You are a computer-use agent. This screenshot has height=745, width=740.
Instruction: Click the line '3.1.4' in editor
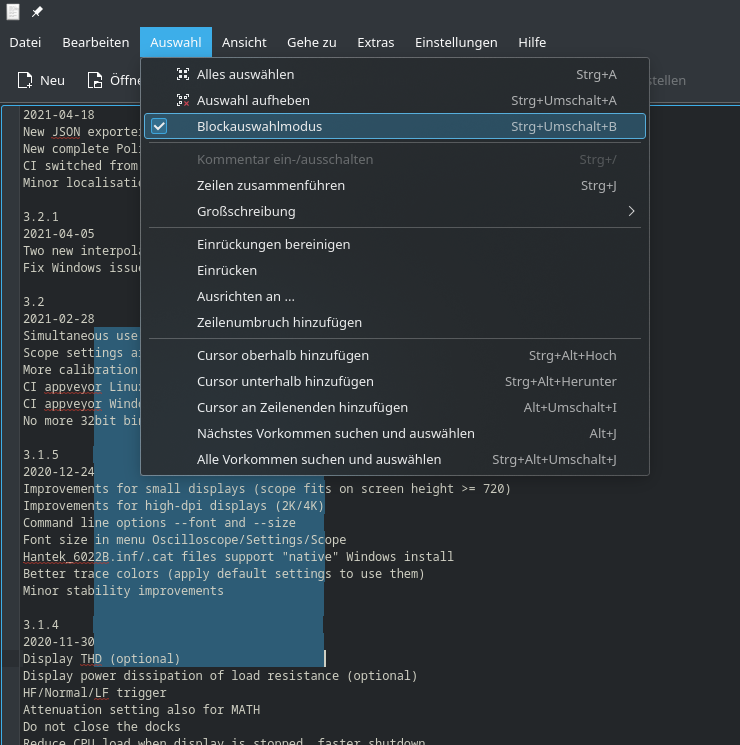click(x=41, y=625)
